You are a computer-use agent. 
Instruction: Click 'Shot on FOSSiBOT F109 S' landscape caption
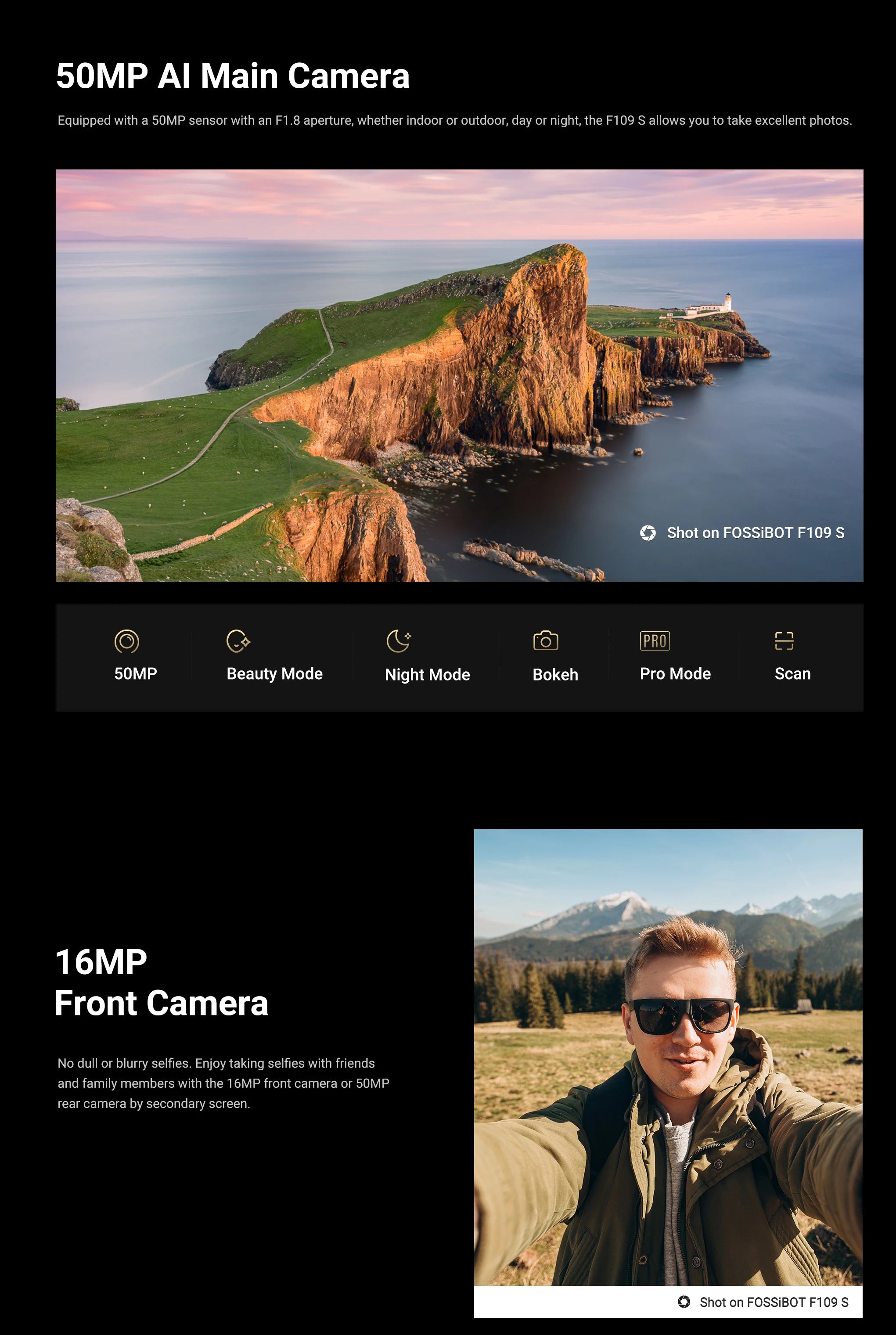click(755, 533)
